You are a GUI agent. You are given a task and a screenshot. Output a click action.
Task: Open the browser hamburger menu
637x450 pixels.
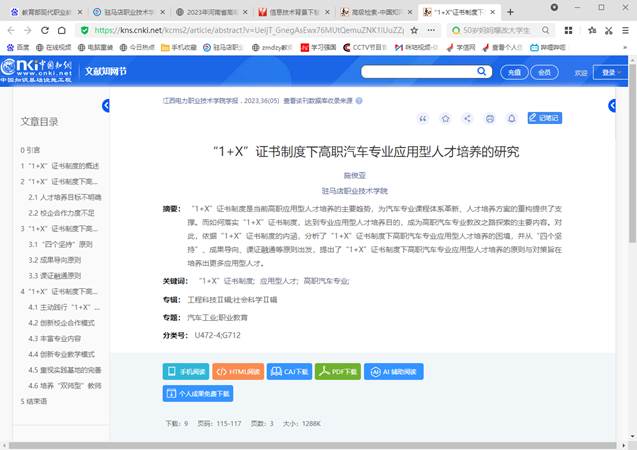pyautogui.click(x=625, y=30)
